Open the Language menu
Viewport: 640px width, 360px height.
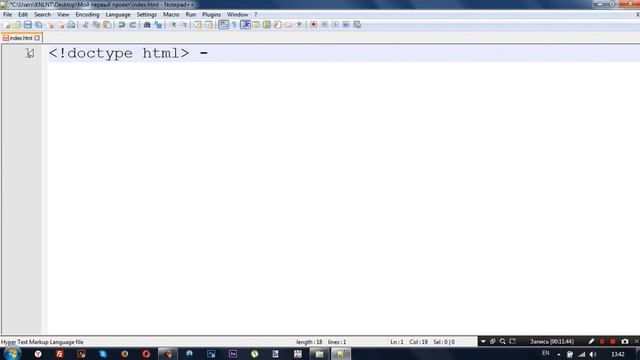pyautogui.click(x=118, y=14)
